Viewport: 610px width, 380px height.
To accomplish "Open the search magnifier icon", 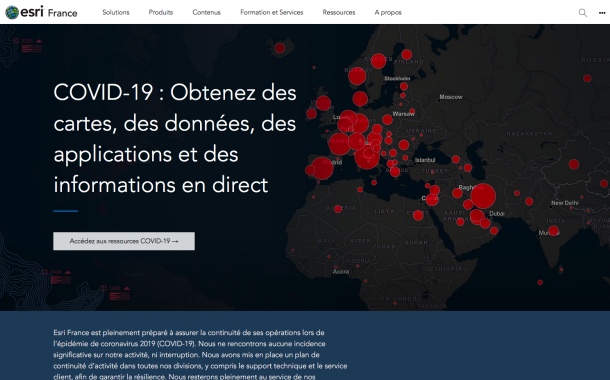I will point(582,13).
